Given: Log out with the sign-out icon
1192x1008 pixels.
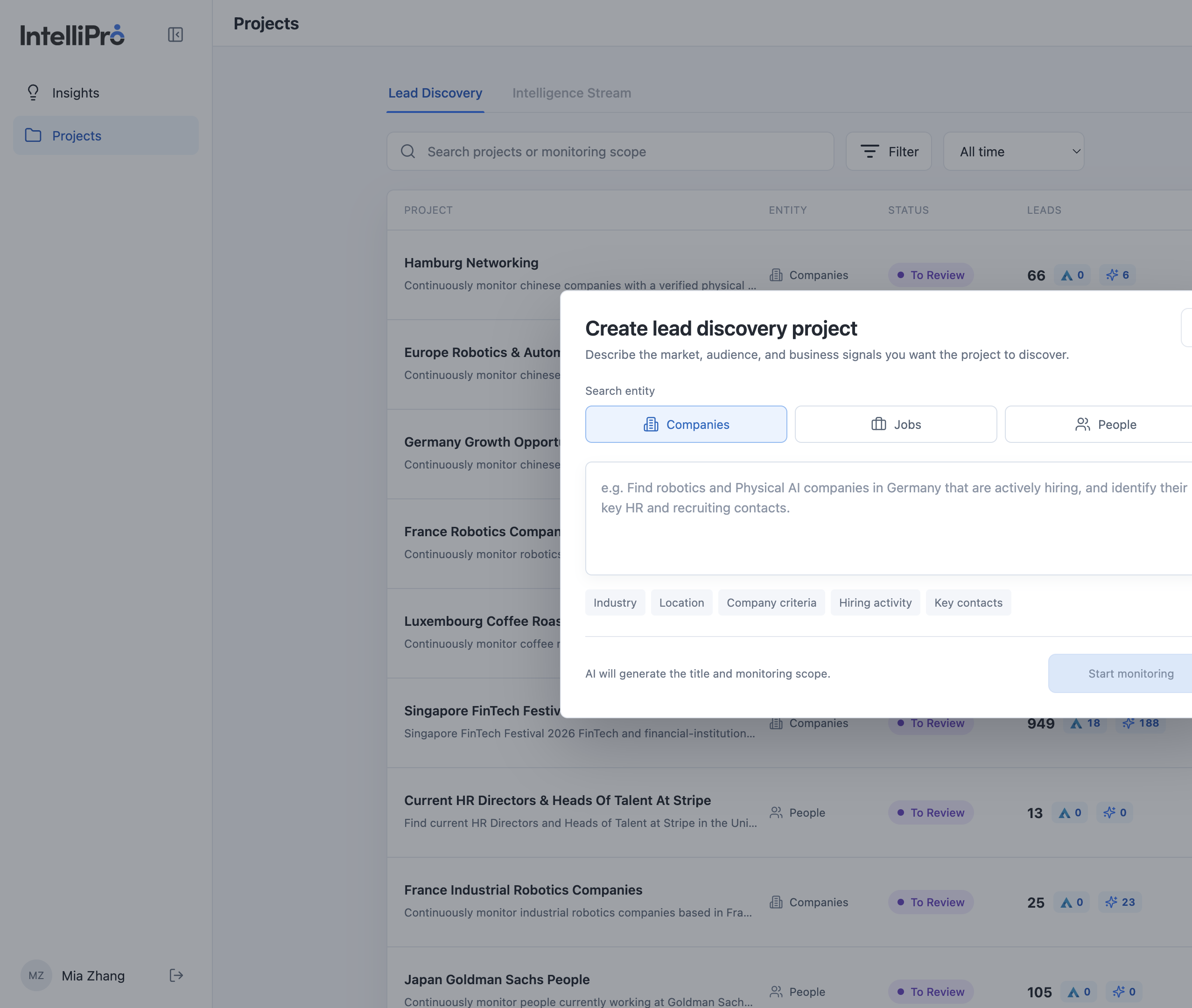Looking at the screenshot, I should pos(176,975).
